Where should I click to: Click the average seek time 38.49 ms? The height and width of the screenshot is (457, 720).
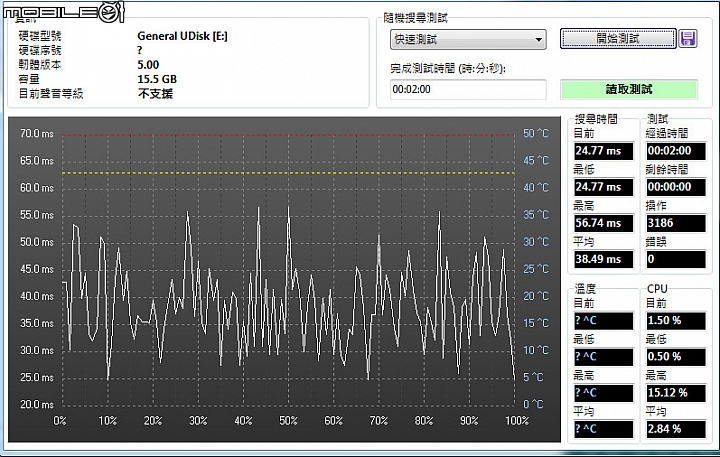603,259
